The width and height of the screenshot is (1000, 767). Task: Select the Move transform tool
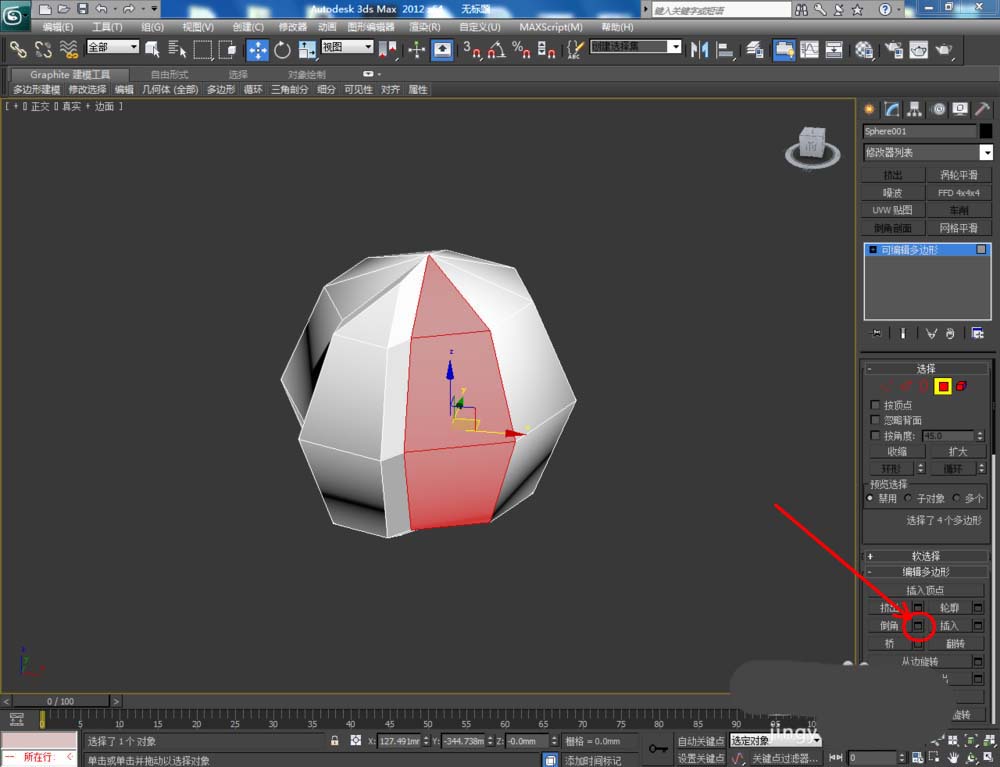pos(257,50)
